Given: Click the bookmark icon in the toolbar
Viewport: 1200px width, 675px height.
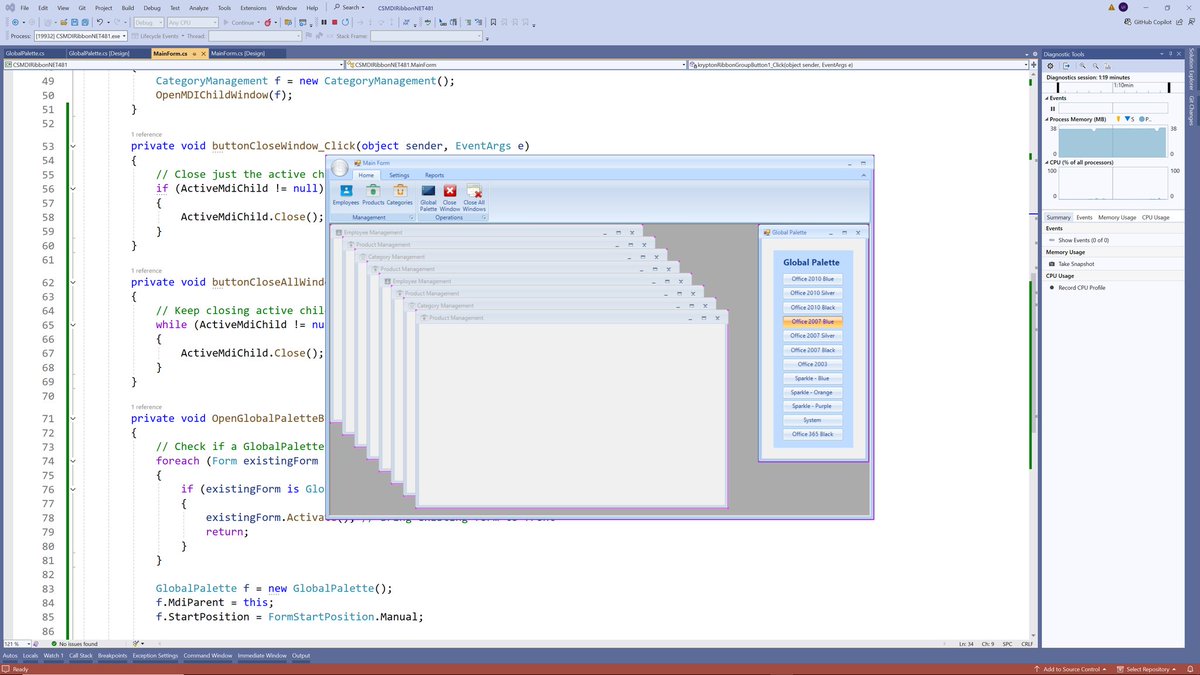Looking at the screenshot, I should (493, 22).
